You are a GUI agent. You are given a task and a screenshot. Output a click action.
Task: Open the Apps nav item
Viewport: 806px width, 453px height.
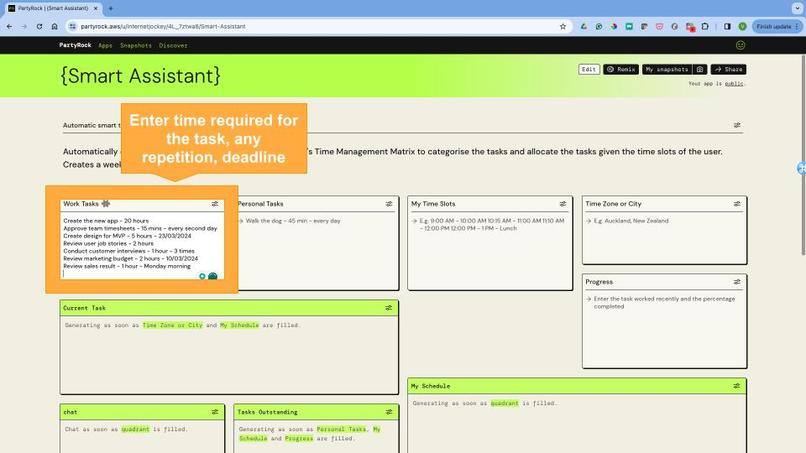pos(105,45)
